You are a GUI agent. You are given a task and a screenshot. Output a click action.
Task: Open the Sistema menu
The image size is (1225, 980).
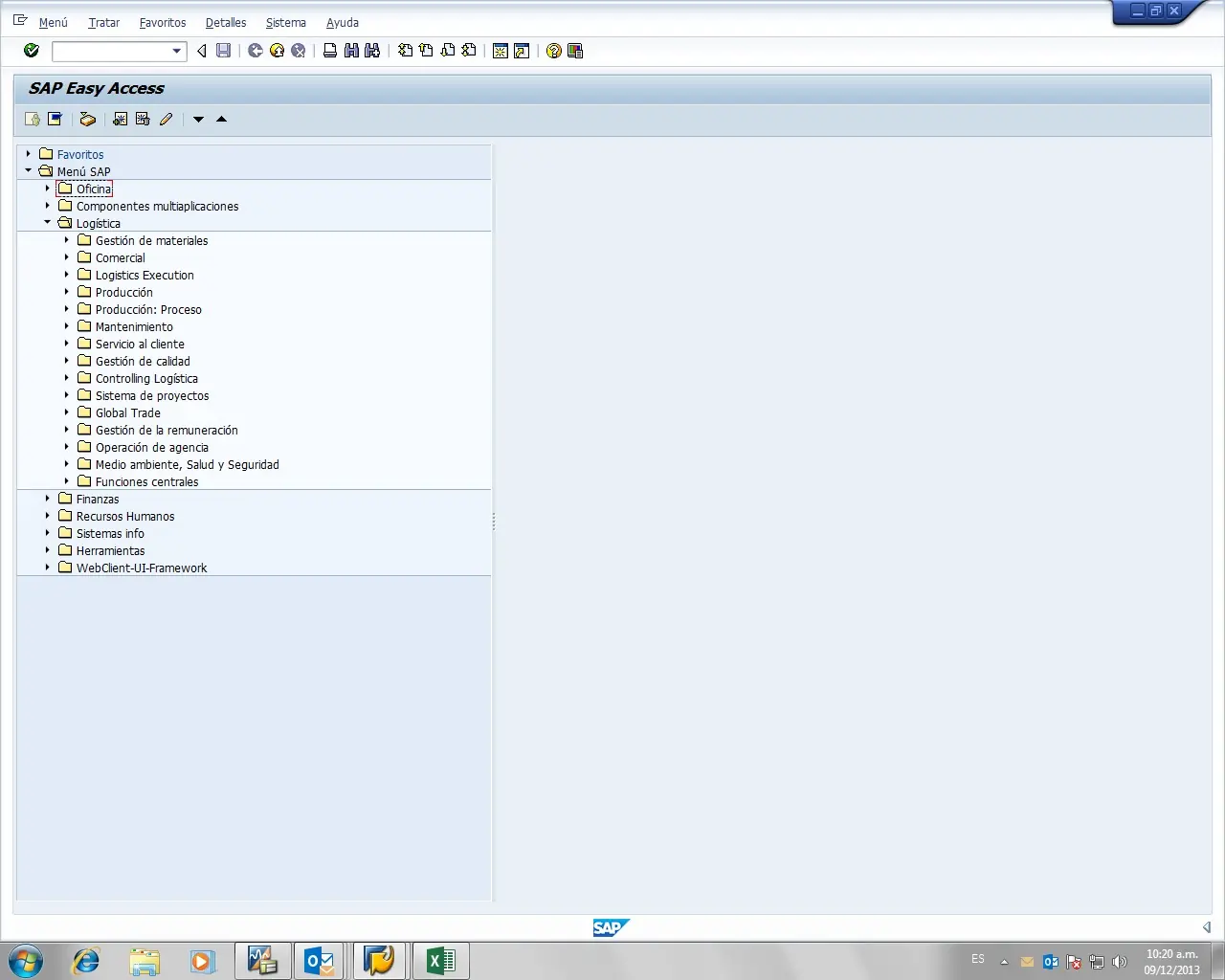[286, 22]
